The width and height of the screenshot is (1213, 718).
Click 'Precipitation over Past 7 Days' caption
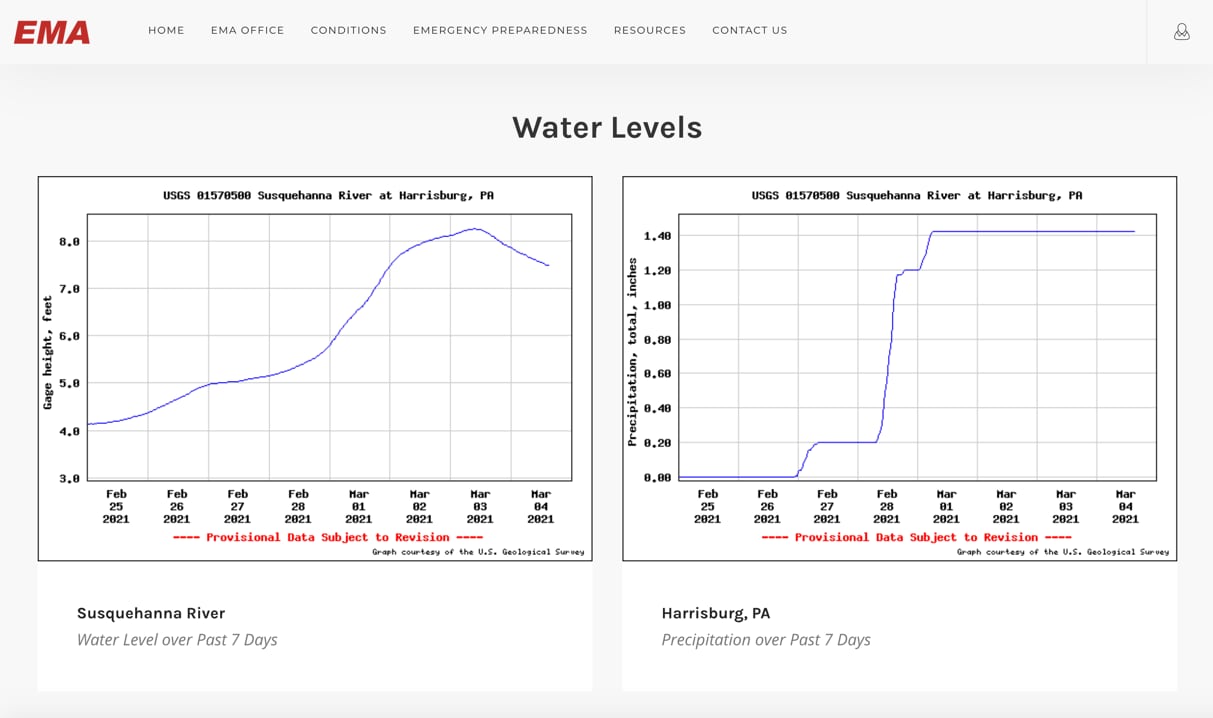tap(765, 640)
